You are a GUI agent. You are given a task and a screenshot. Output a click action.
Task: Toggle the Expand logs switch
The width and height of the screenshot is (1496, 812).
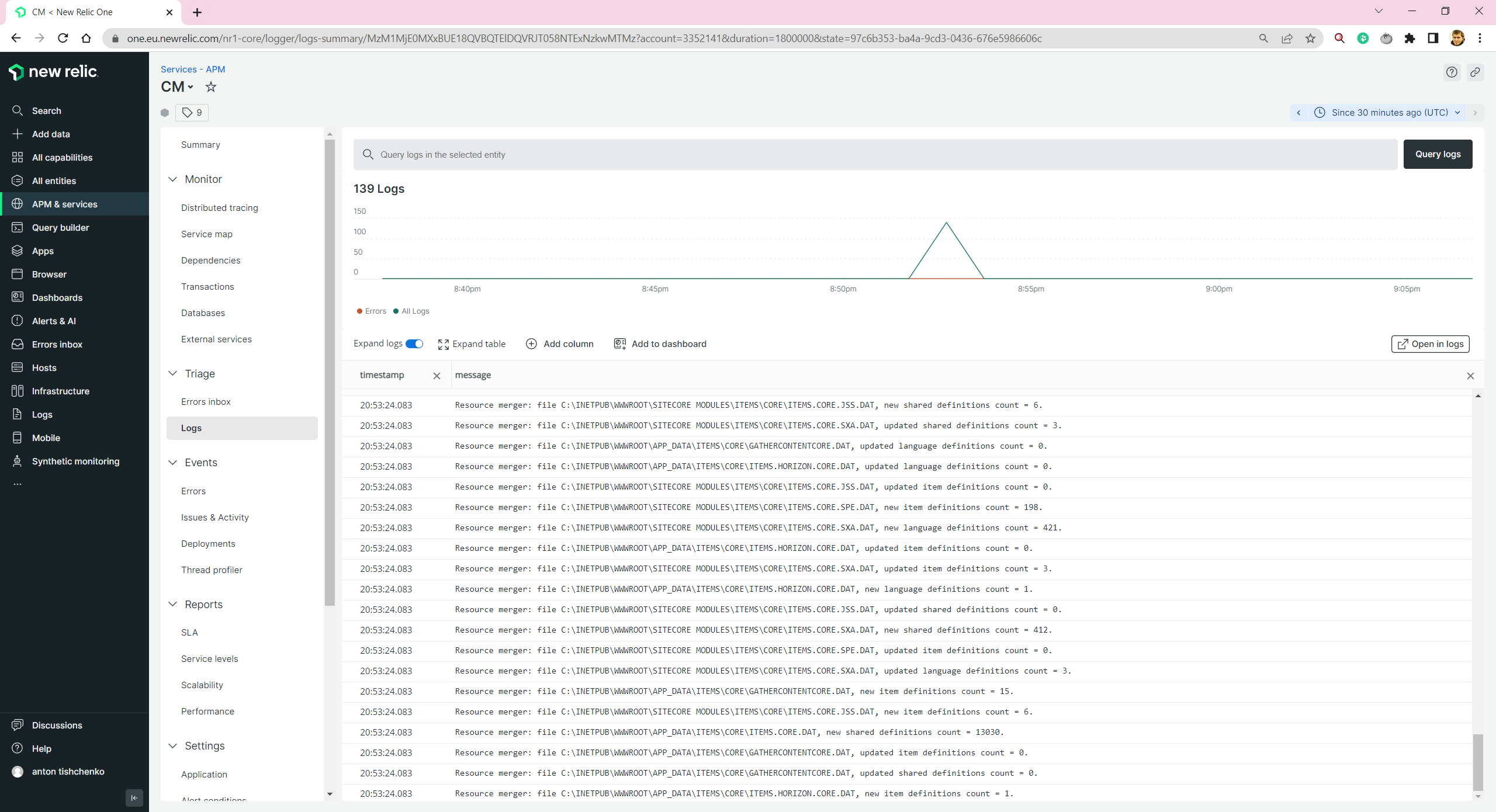[414, 343]
